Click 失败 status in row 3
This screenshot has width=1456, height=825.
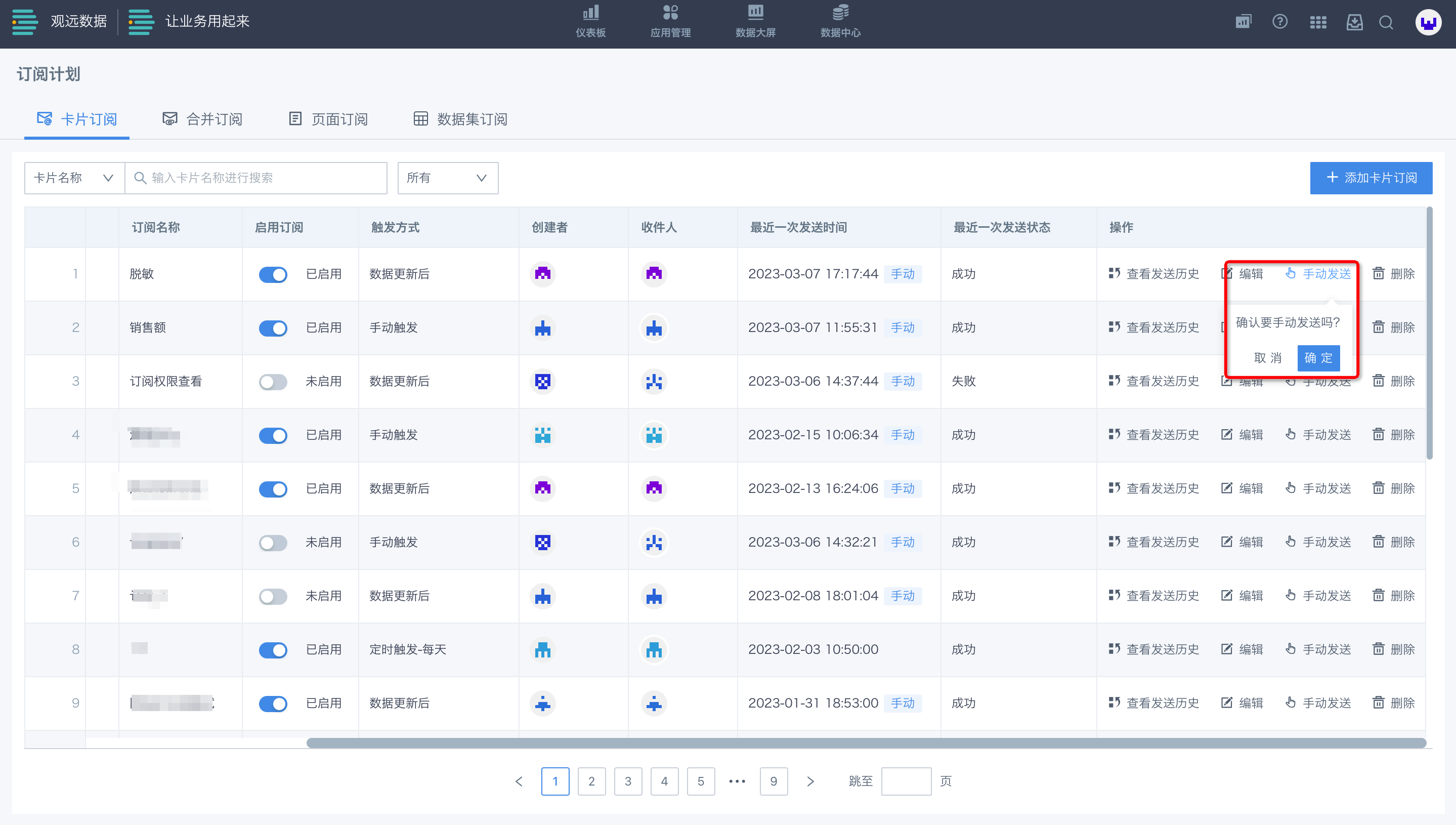[963, 381]
